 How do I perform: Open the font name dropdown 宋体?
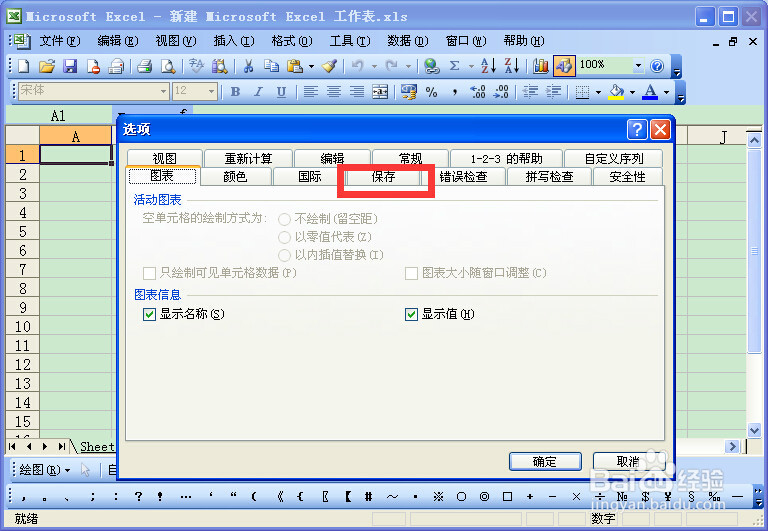164,91
